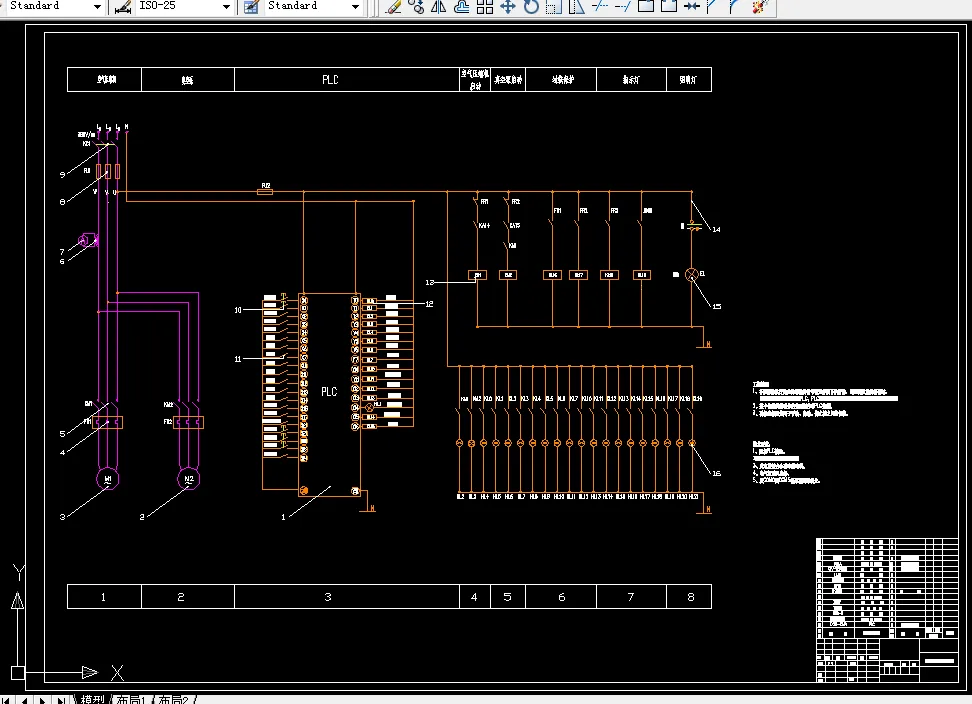Select the Break tool
The height and width of the screenshot is (704, 972).
(668, 7)
